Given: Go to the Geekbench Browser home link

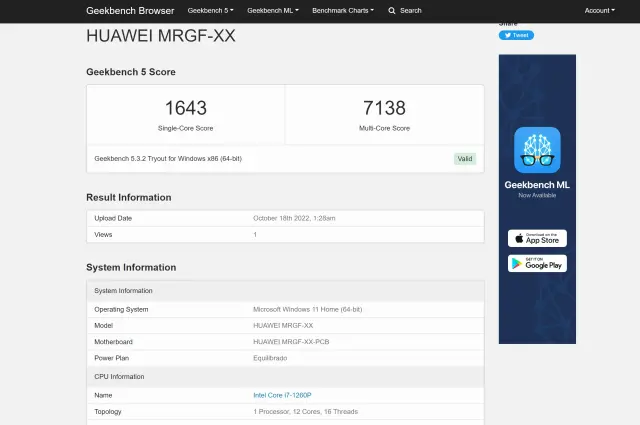Looking at the screenshot, I should tap(130, 10).
